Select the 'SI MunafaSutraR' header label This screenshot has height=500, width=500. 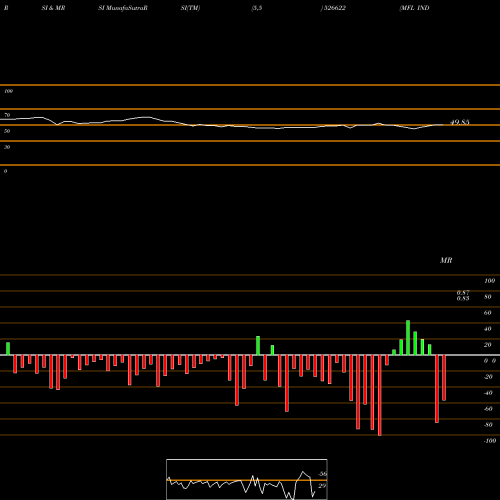coord(123,8)
